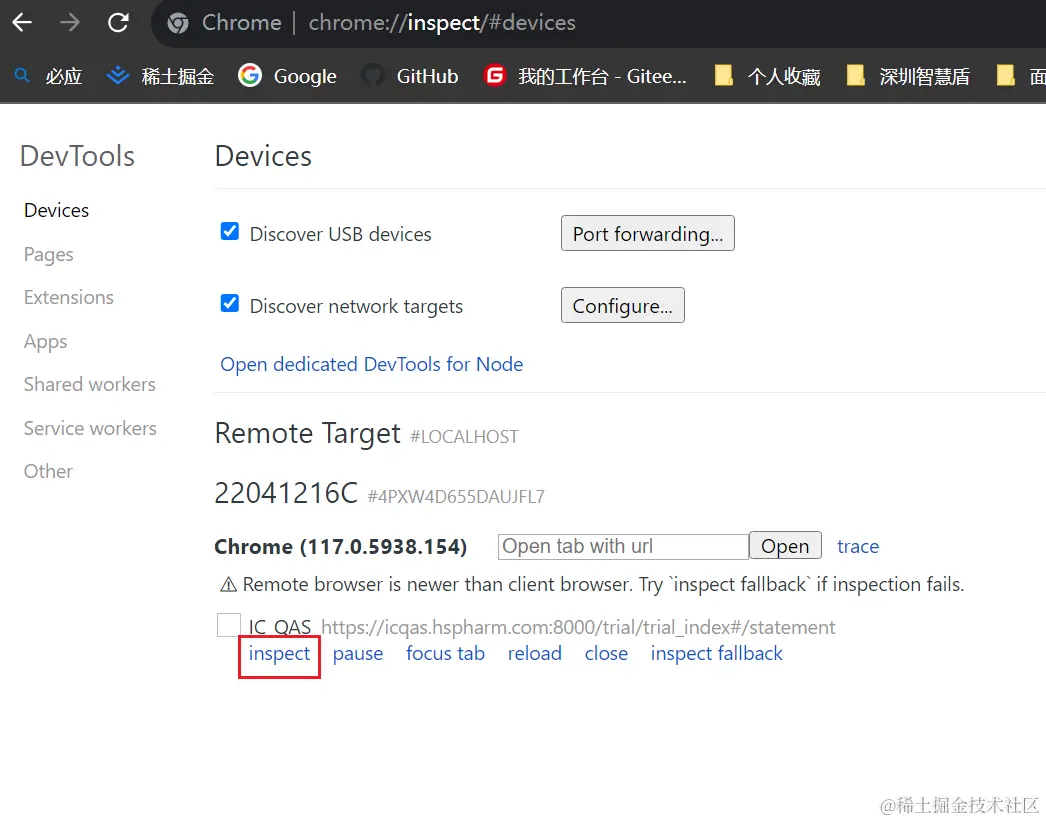Screen dimensions: 1046x822
Task: Click inspect for the IC_QAS page
Action: [x=280, y=654]
